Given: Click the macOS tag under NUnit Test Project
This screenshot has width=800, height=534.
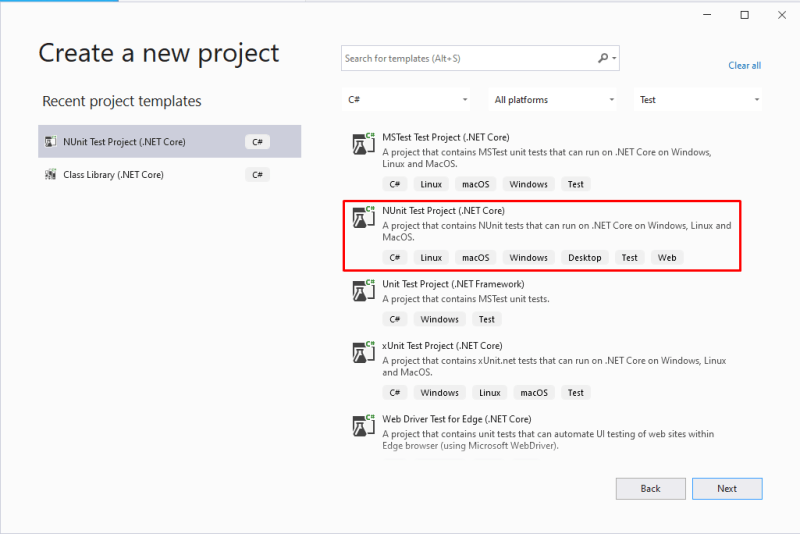Looking at the screenshot, I should click(x=476, y=258).
